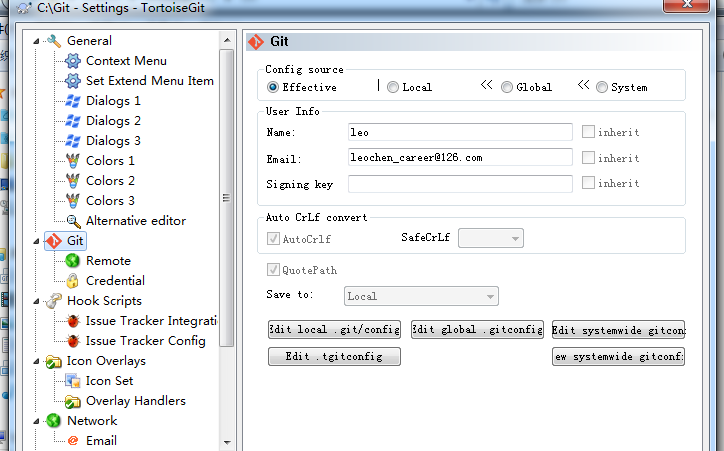Click the Git logo in panel header

[x=256, y=42]
